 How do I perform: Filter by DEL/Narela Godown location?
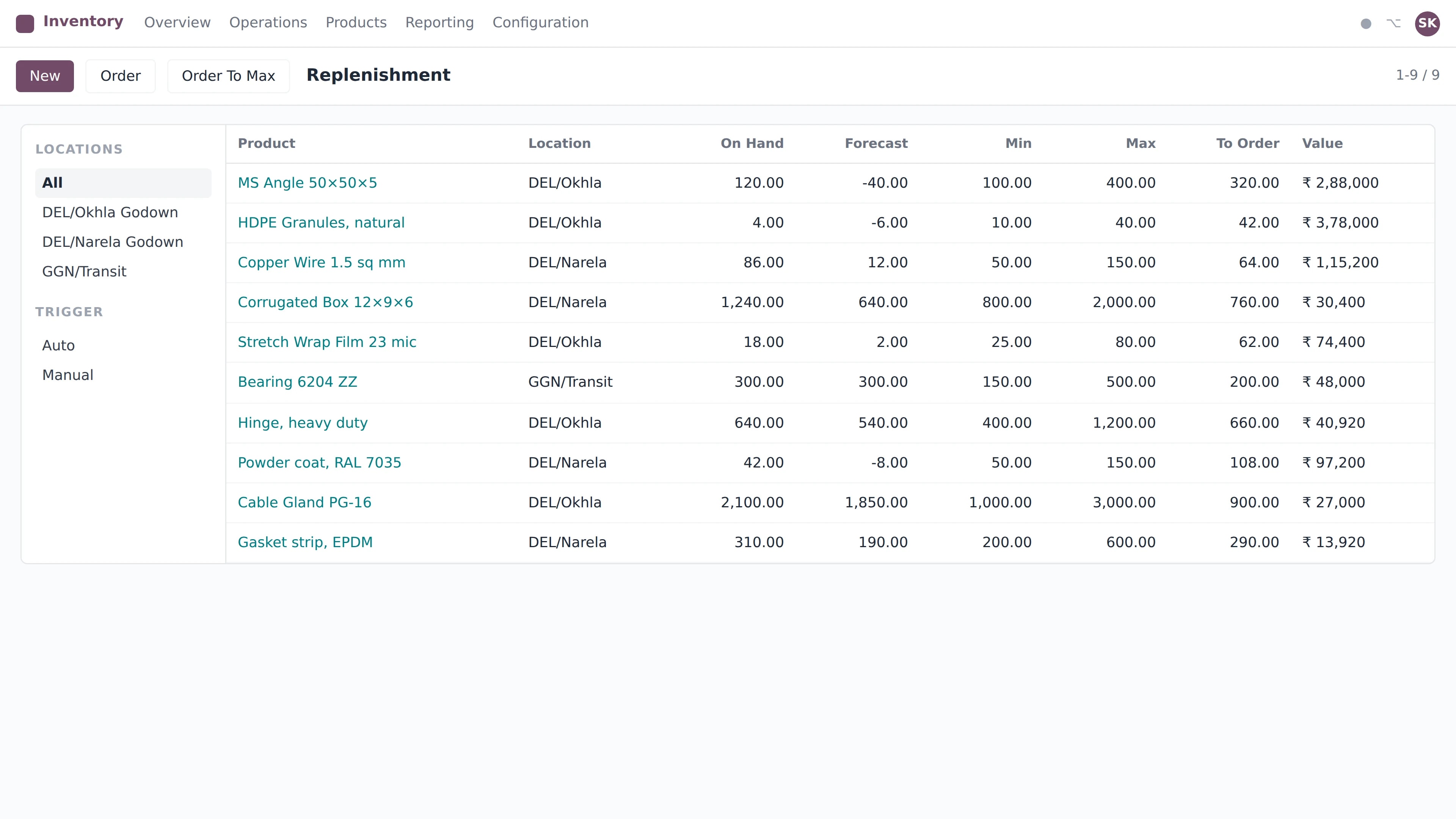(x=123, y=242)
